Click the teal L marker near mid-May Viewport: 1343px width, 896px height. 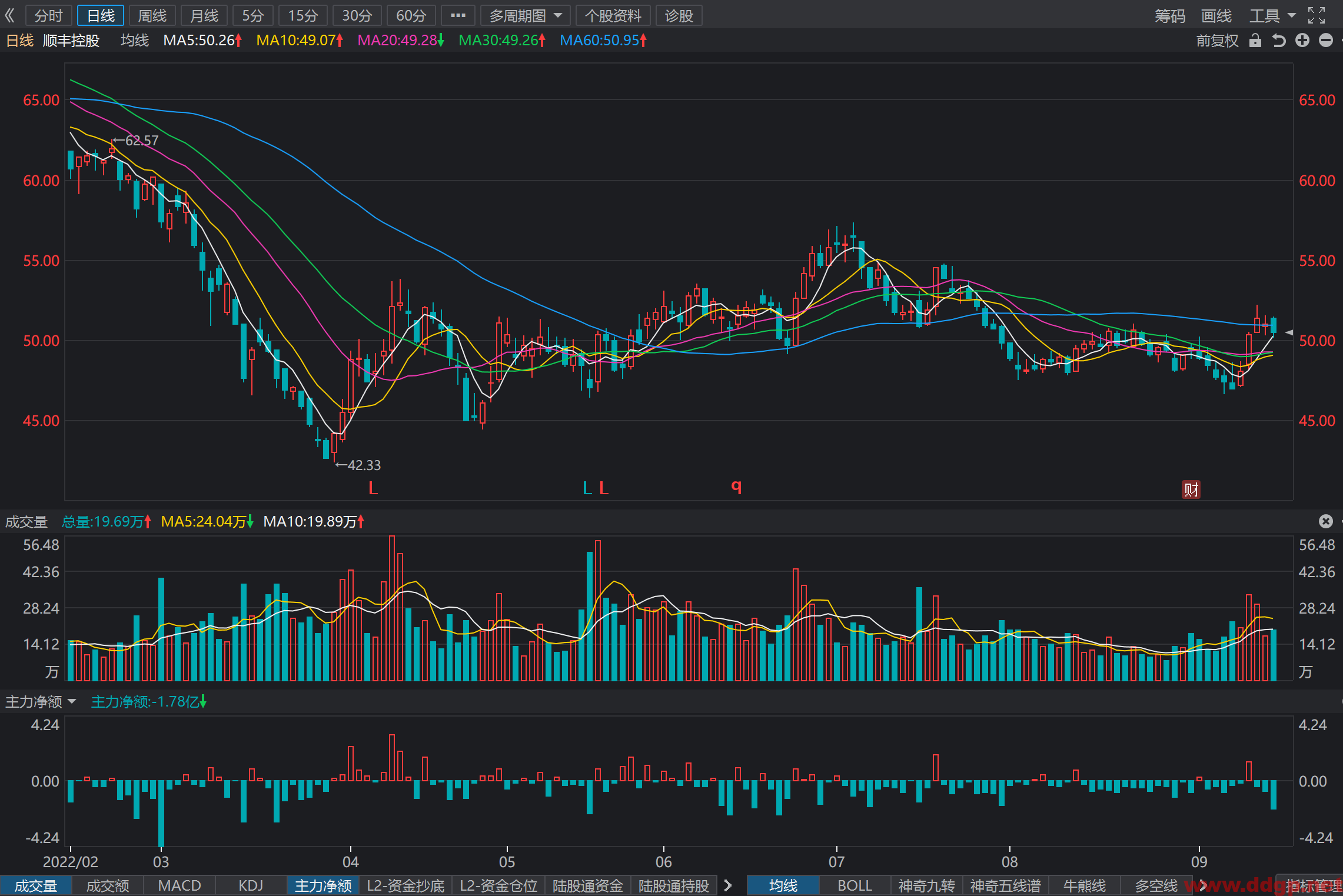(587, 488)
